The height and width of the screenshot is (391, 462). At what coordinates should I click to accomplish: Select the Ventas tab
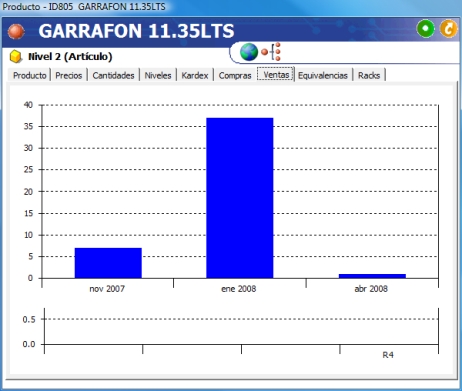coord(276,74)
